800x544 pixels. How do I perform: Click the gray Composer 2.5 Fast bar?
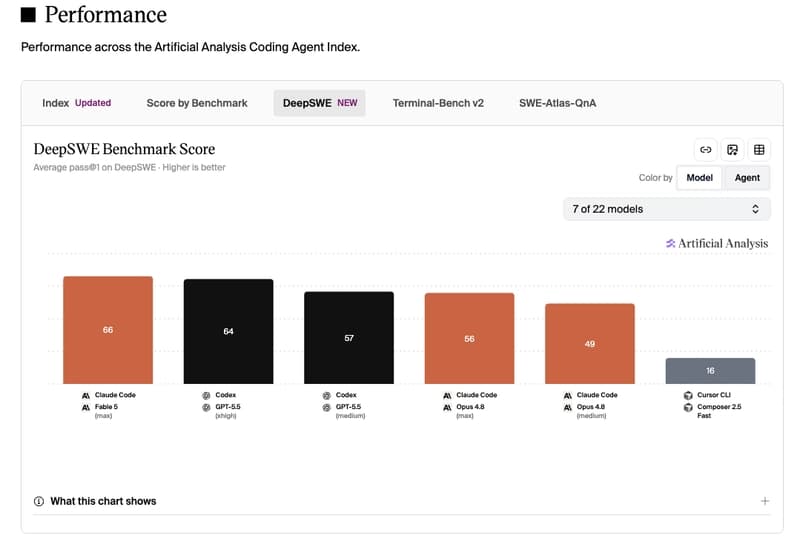tap(710, 371)
